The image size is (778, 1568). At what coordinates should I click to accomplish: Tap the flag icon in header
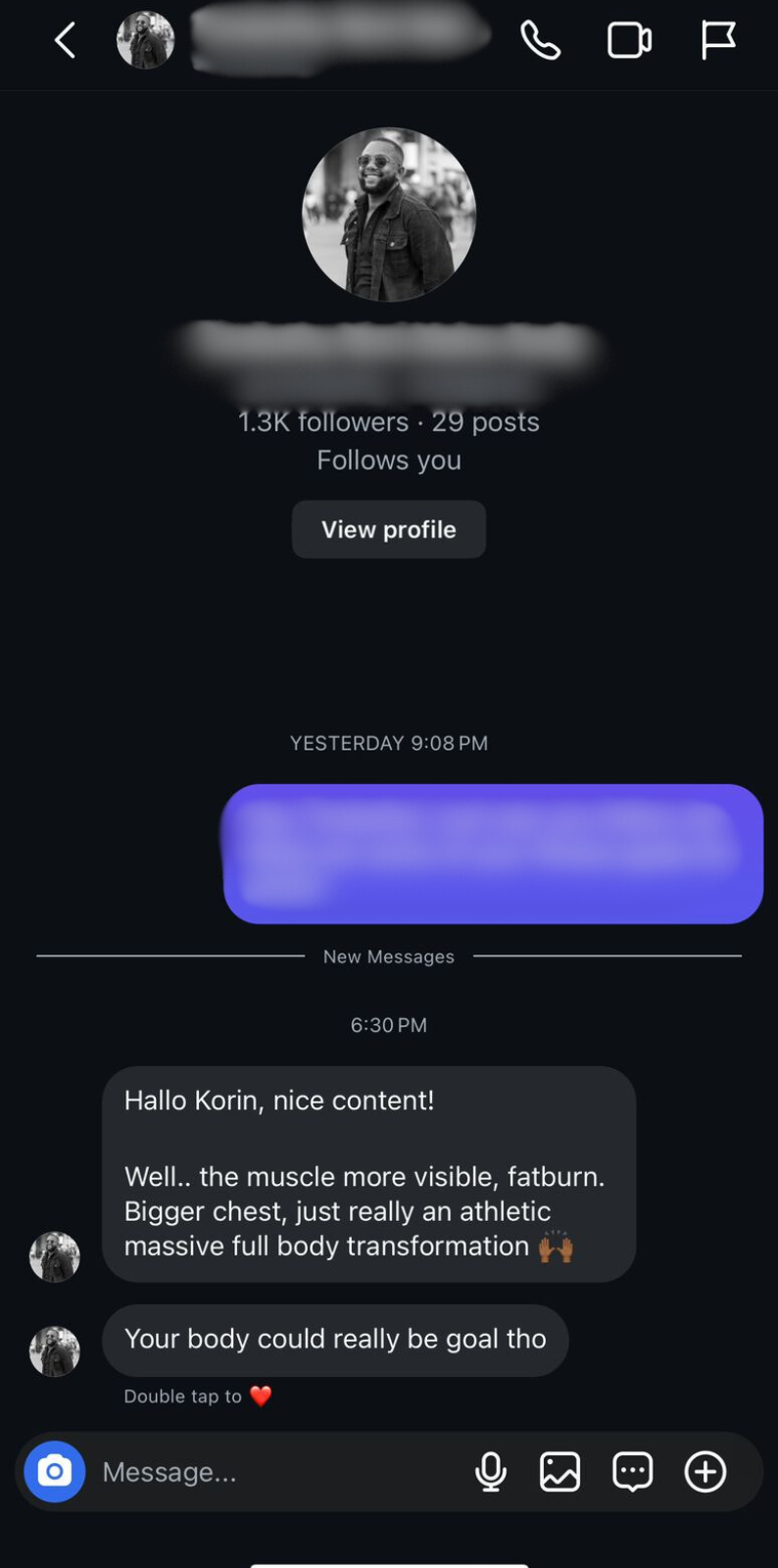(718, 41)
